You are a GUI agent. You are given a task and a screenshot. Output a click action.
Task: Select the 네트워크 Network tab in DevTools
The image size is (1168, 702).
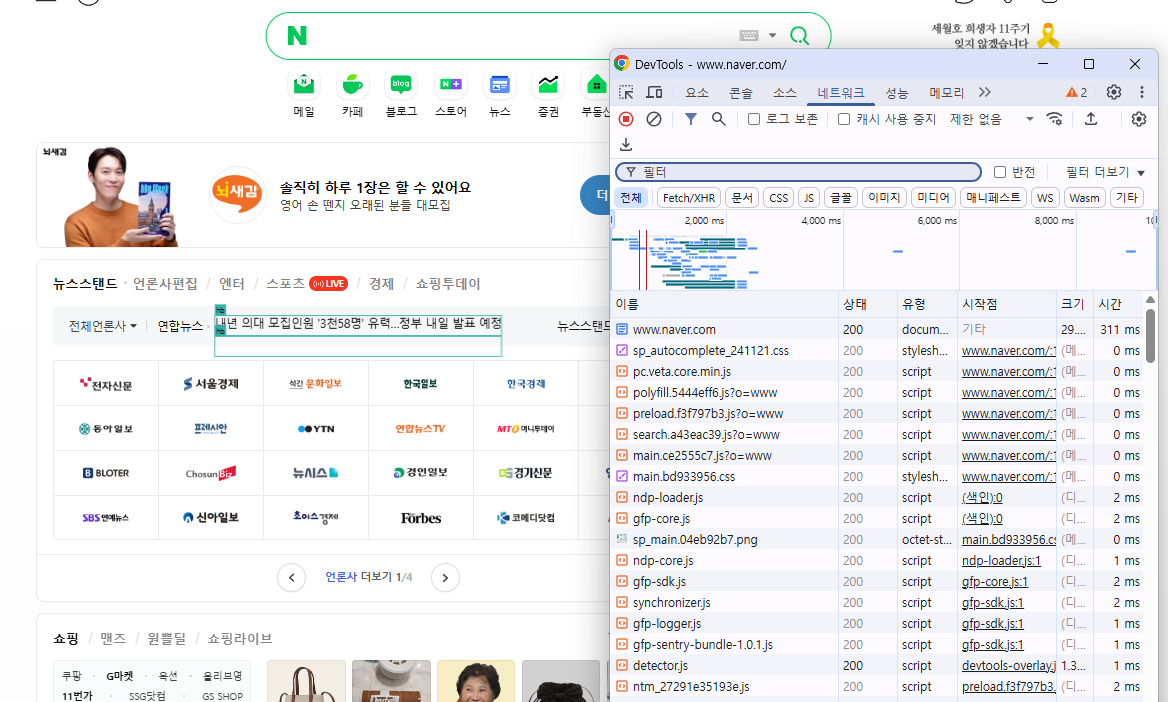pos(840,92)
